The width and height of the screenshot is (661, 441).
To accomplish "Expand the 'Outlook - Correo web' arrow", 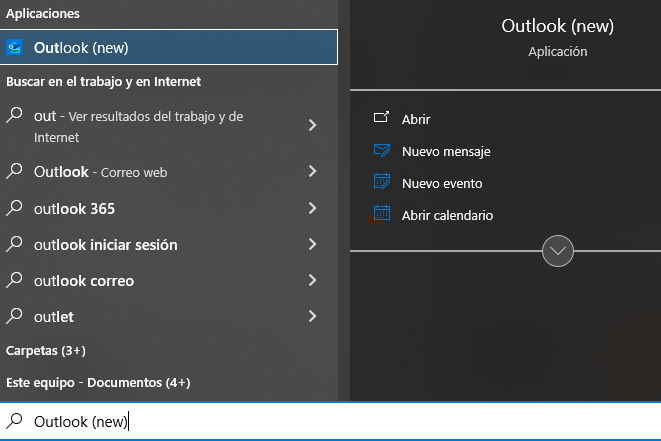I will 312,171.
